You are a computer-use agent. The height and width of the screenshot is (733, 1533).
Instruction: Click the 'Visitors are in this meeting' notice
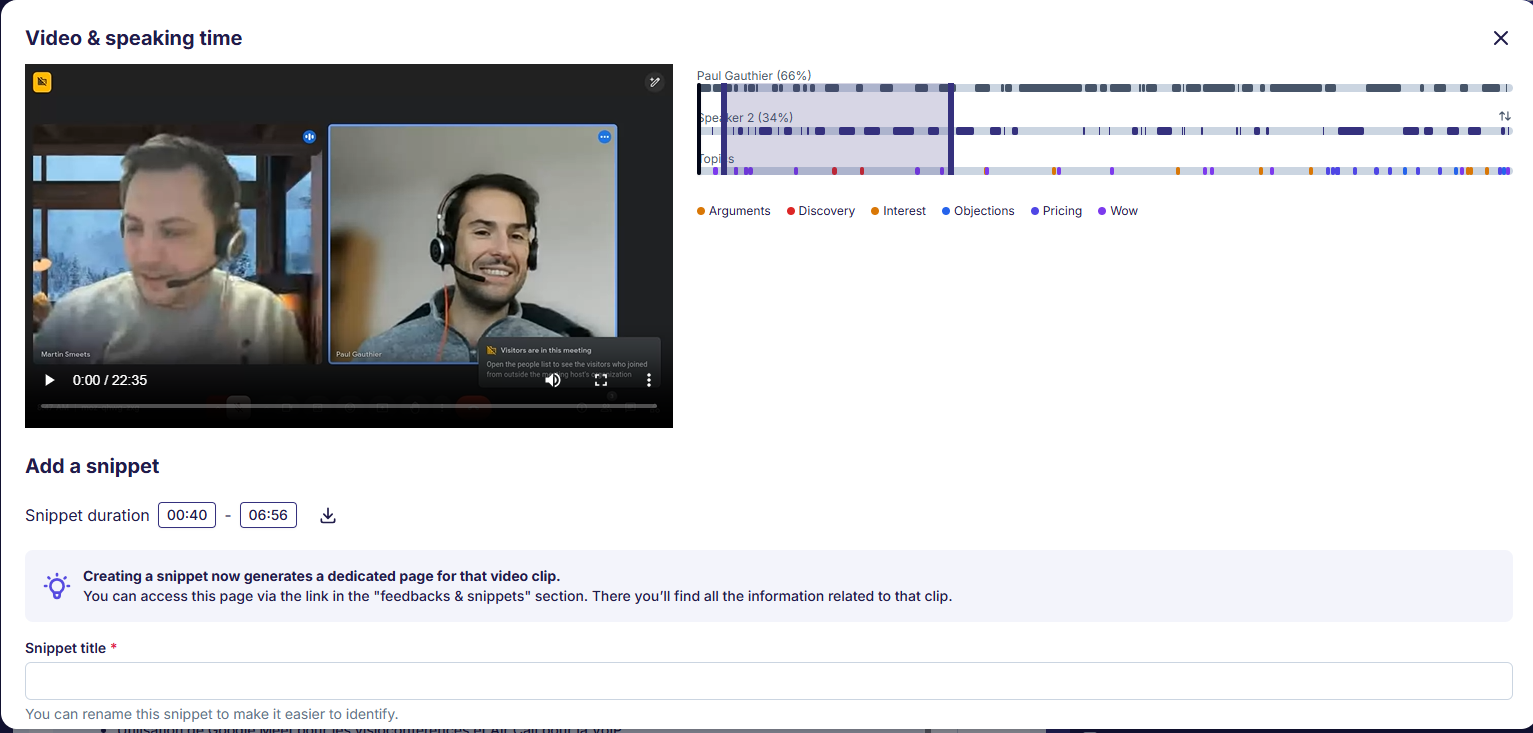tap(569, 361)
